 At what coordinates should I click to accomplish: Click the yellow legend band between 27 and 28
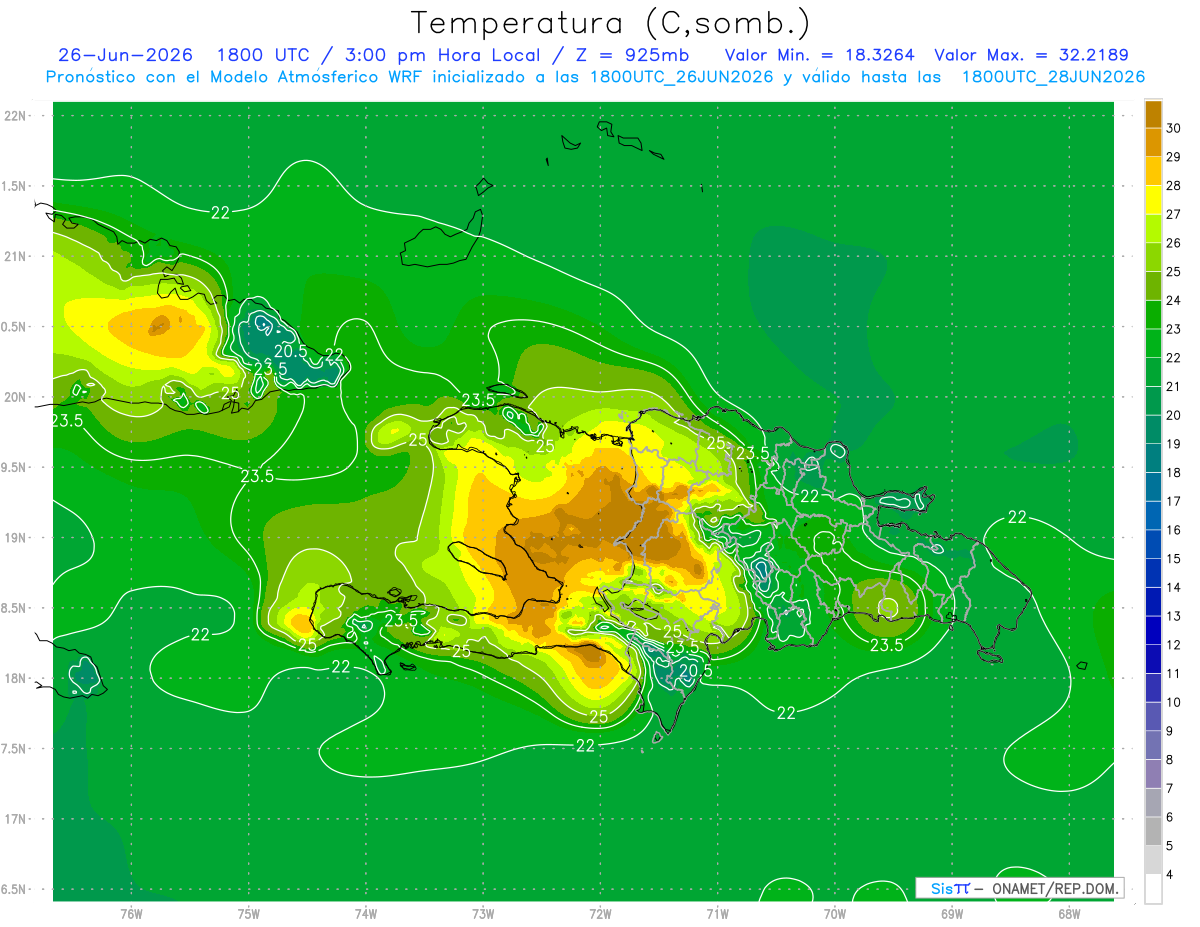point(1153,200)
